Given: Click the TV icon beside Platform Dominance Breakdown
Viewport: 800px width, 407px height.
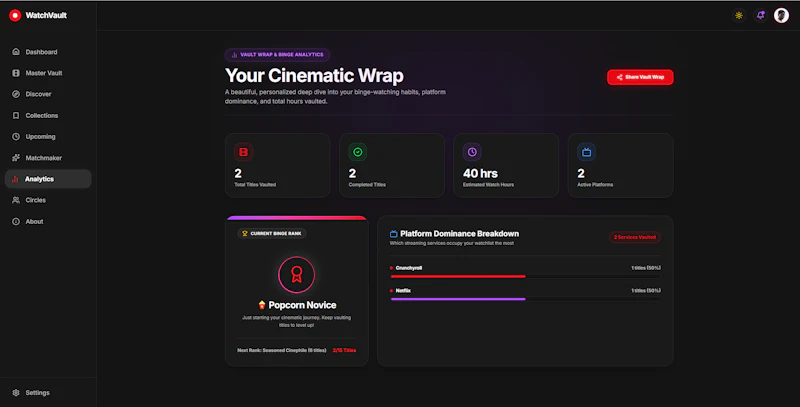Looking at the screenshot, I should [x=393, y=234].
